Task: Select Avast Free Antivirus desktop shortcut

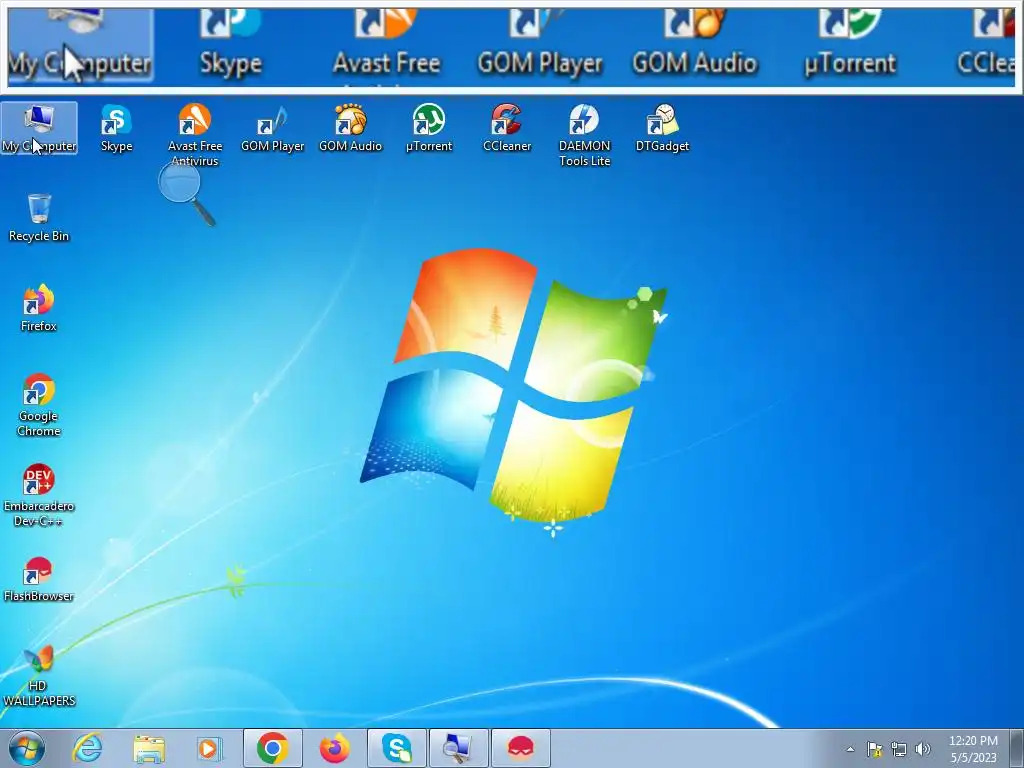Action: click(195, 135)
